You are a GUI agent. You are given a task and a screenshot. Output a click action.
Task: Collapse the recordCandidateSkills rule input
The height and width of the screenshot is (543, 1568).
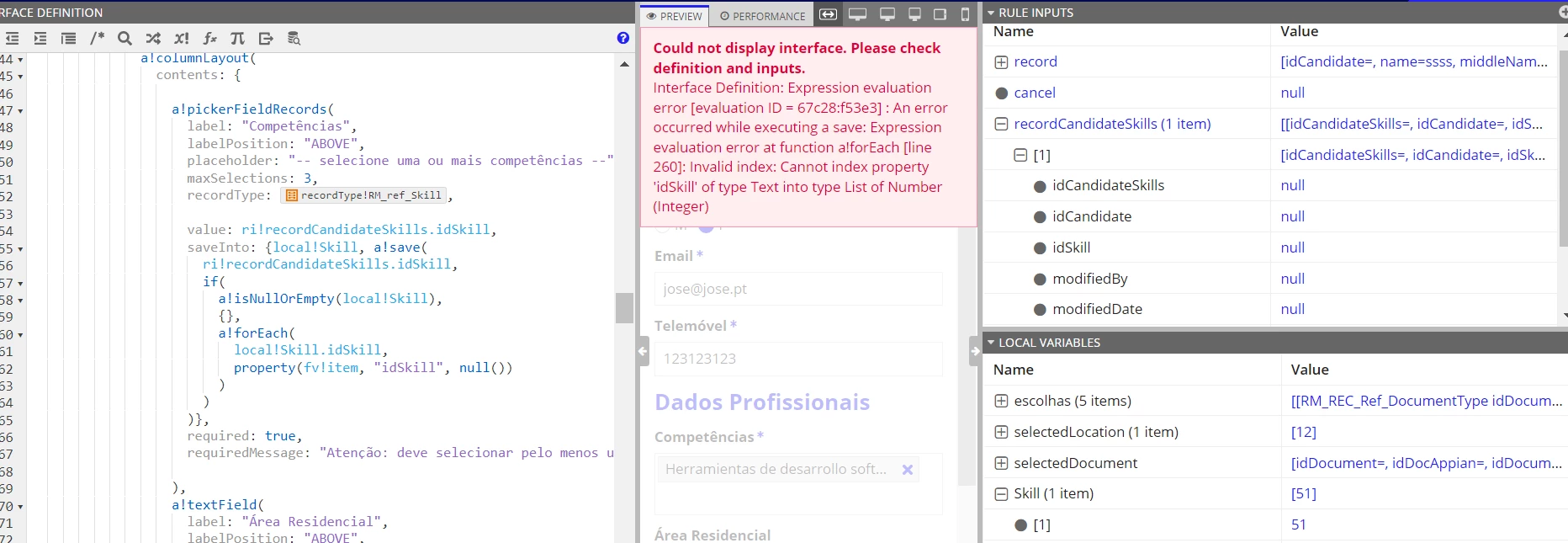(1001, 124)
